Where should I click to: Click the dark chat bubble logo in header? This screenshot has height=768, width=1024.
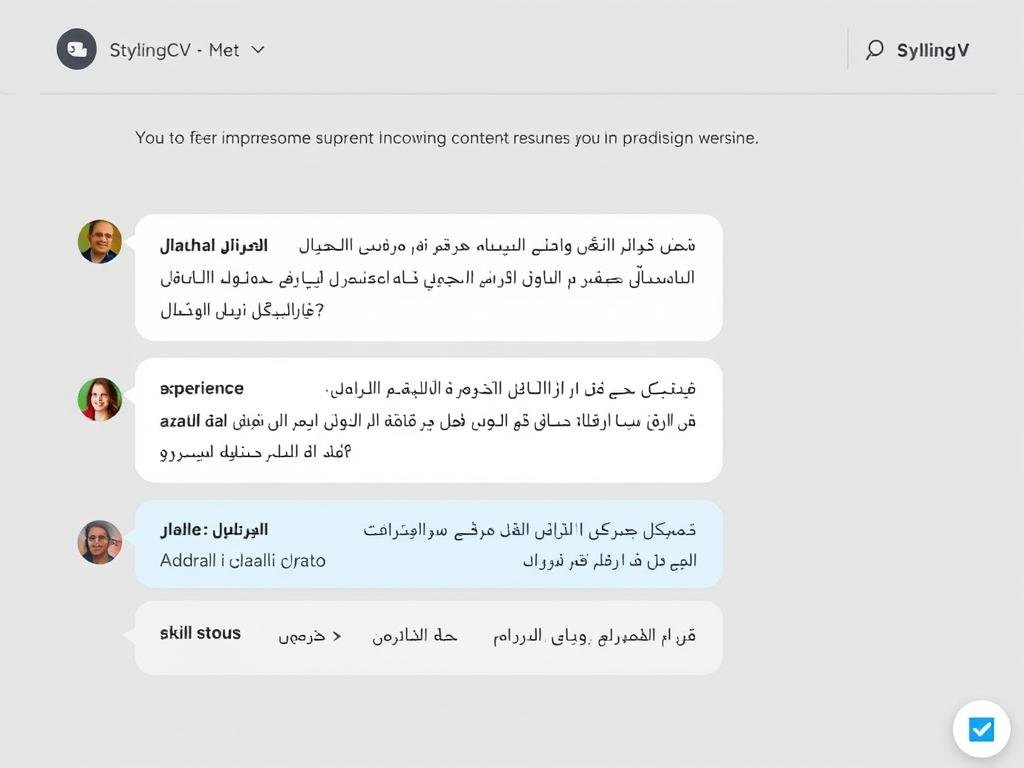pos(75,49)
